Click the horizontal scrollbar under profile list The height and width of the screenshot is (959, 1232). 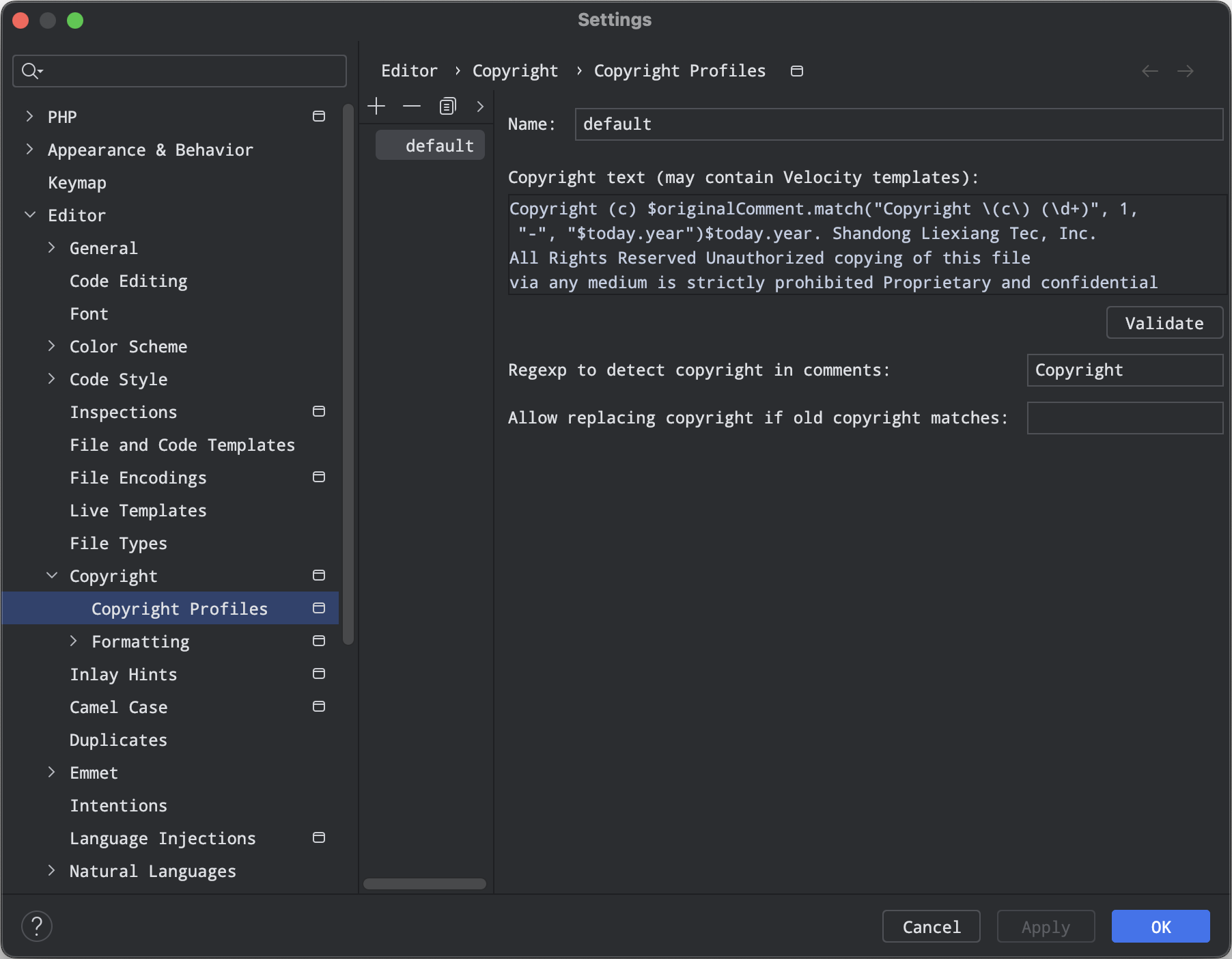(424, 884)
